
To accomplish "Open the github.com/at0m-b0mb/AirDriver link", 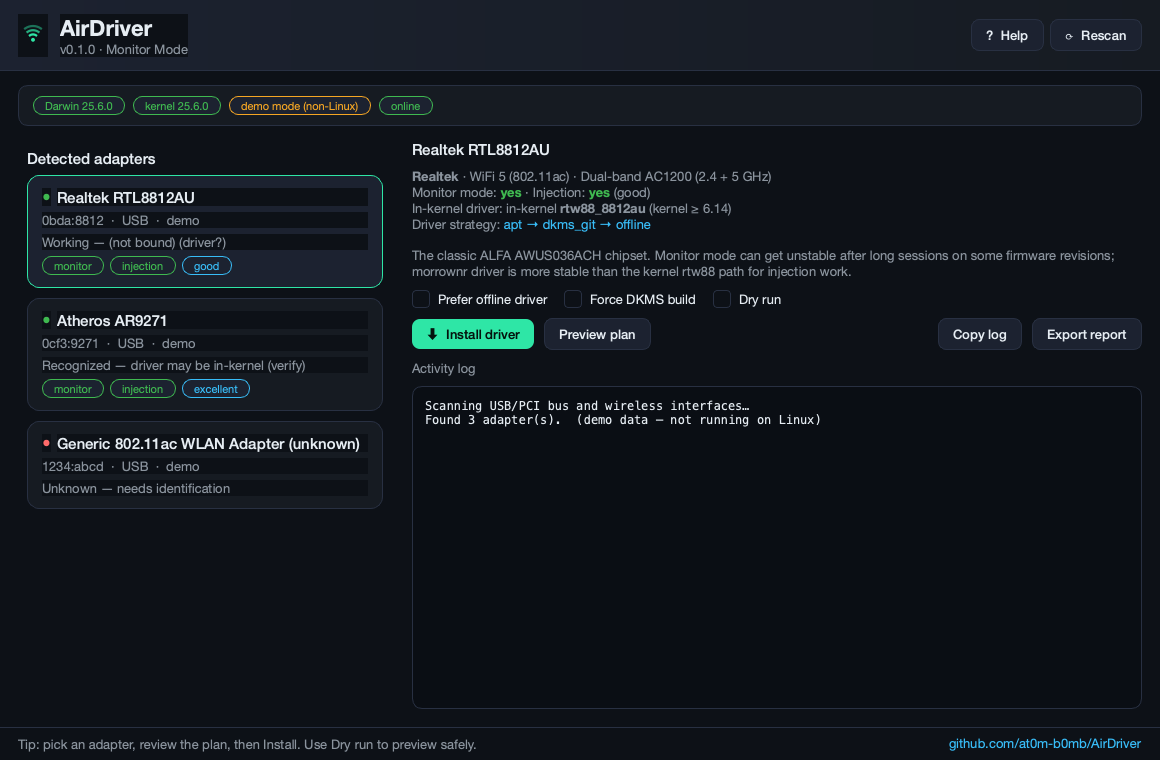I will pyautogui.click(x=1045, y=744).
